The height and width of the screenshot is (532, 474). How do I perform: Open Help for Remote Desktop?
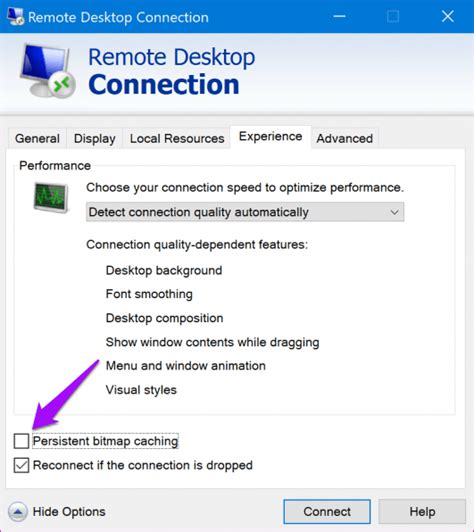[422, 512]
